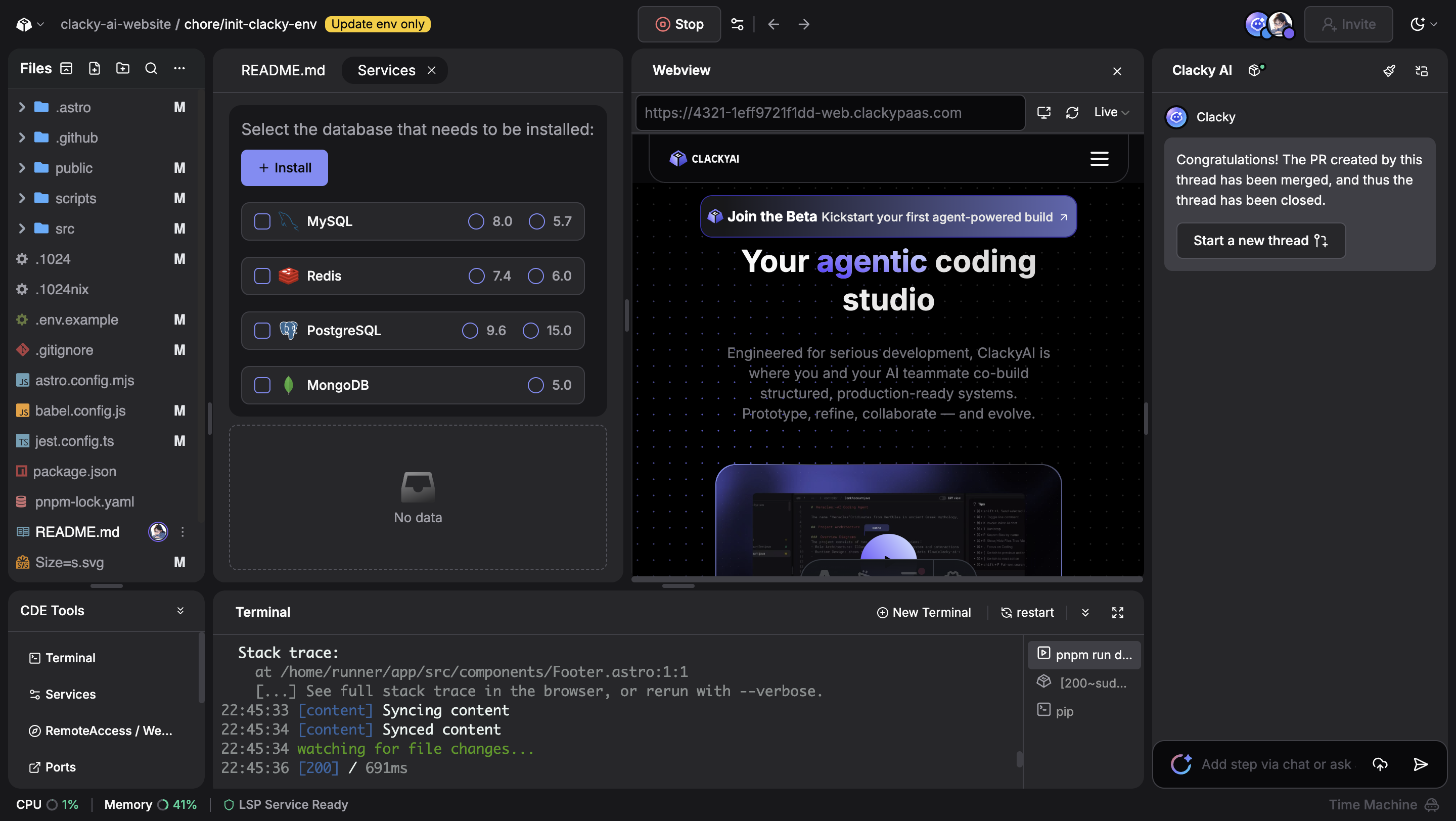Expand the src folder
The height and width of the screenshot is (821, 1456).
(x=21, y=229)
